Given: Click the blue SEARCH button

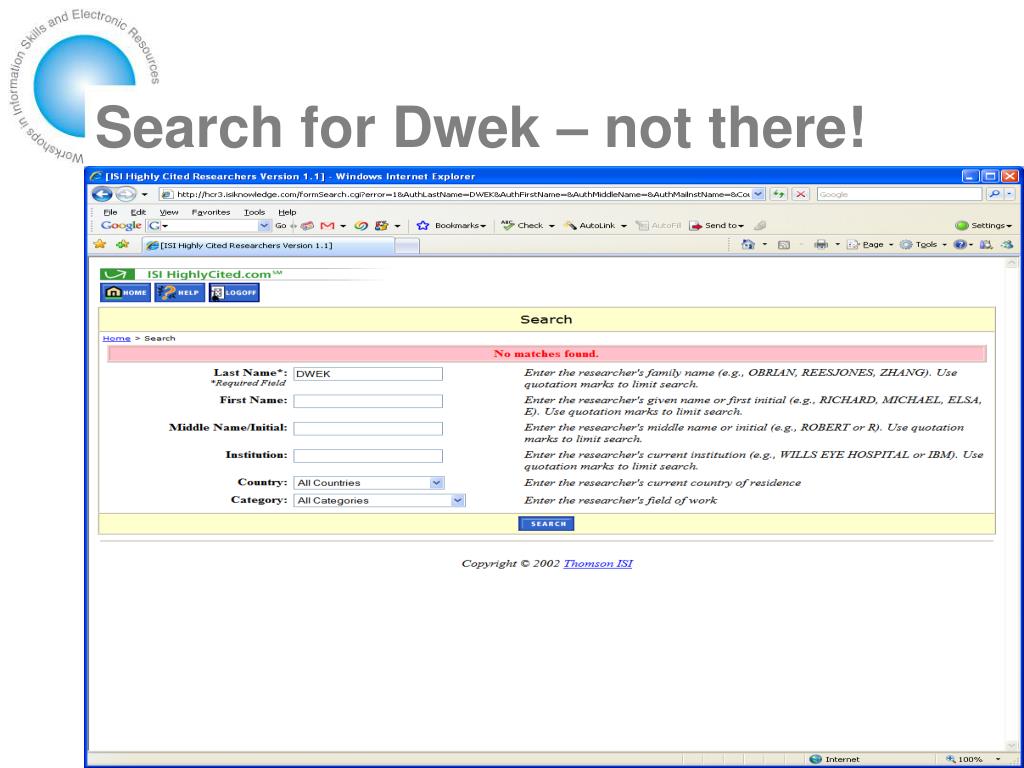Looking at the screenshot, I should (546, 523).
